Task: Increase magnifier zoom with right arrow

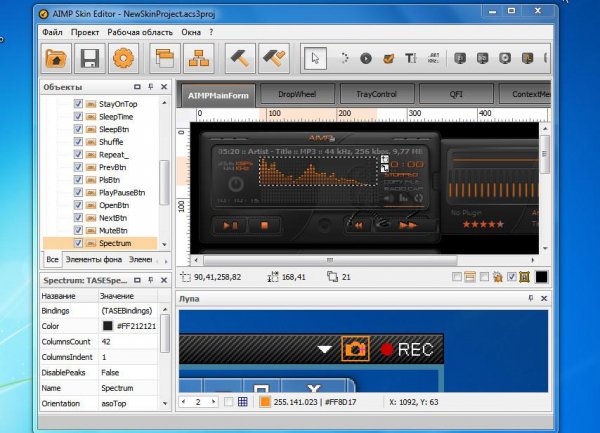Action: (213, 402)
